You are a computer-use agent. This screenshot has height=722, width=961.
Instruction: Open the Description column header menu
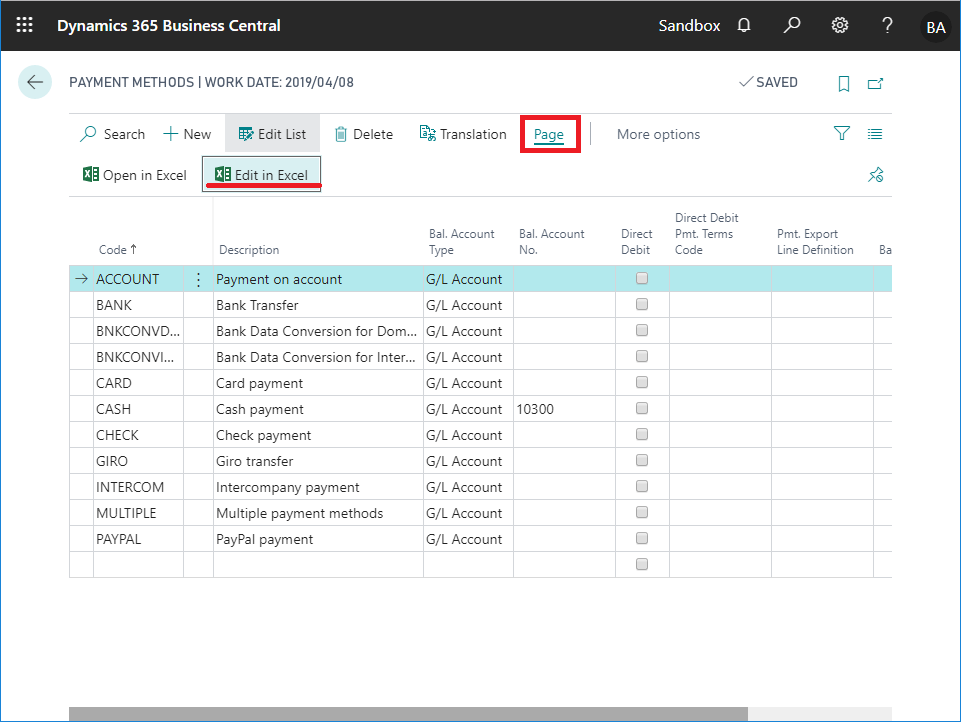point(249,250)
